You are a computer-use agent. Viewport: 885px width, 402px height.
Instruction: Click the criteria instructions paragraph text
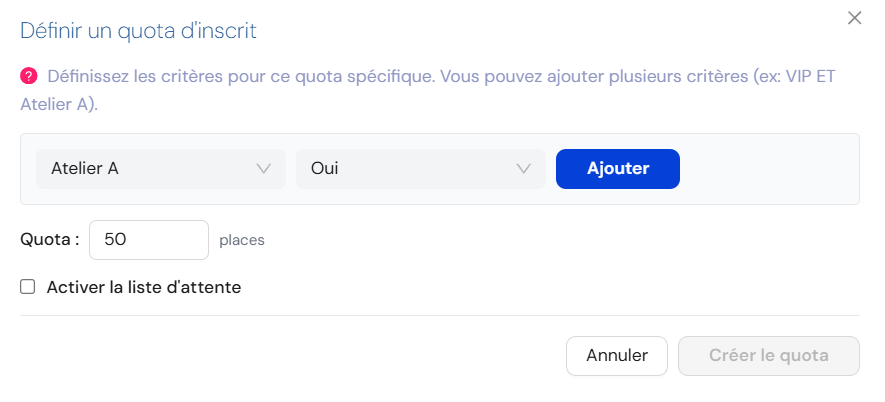(x=440, y=77)
